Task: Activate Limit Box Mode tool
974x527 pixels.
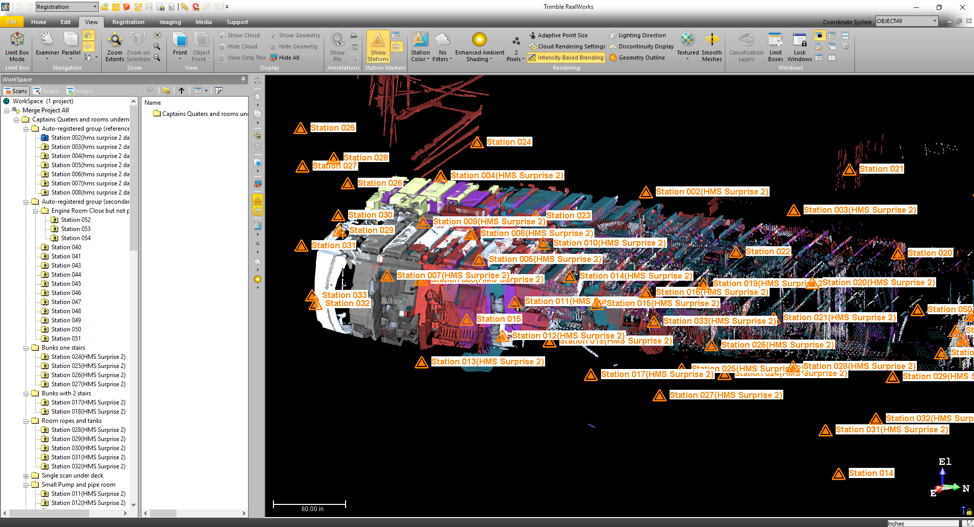Action: pyautogui.click(x=17, y=47)
